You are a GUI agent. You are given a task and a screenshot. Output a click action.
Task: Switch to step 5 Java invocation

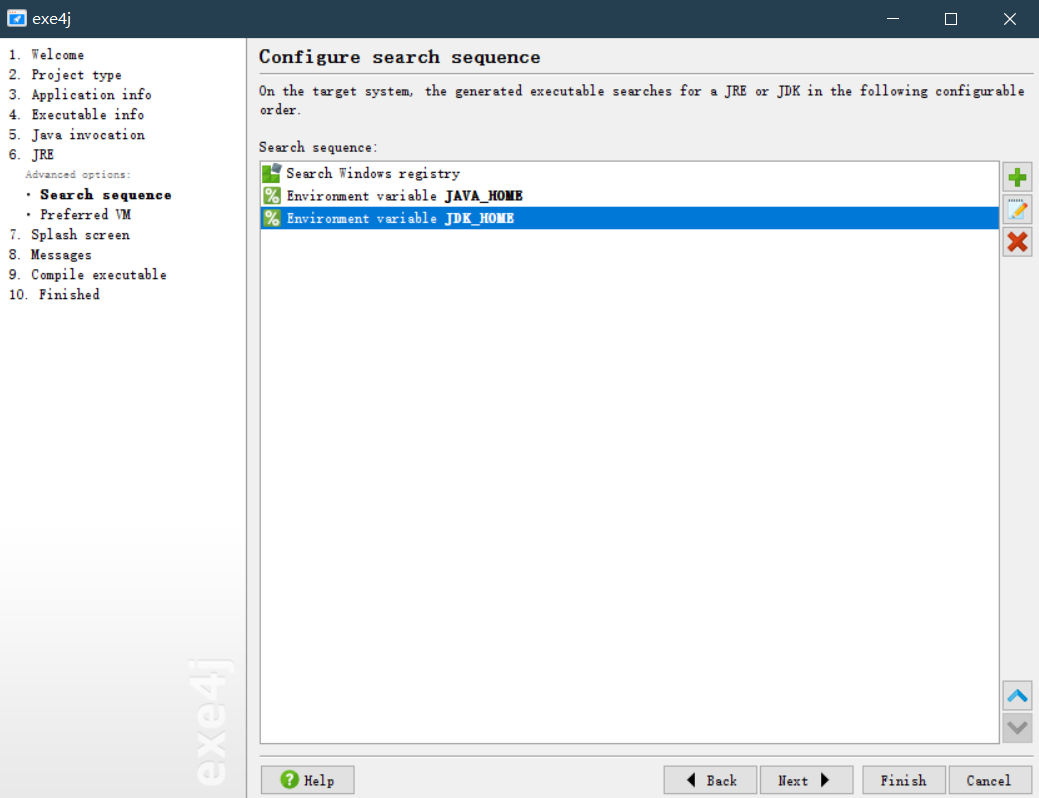[77, 134]
